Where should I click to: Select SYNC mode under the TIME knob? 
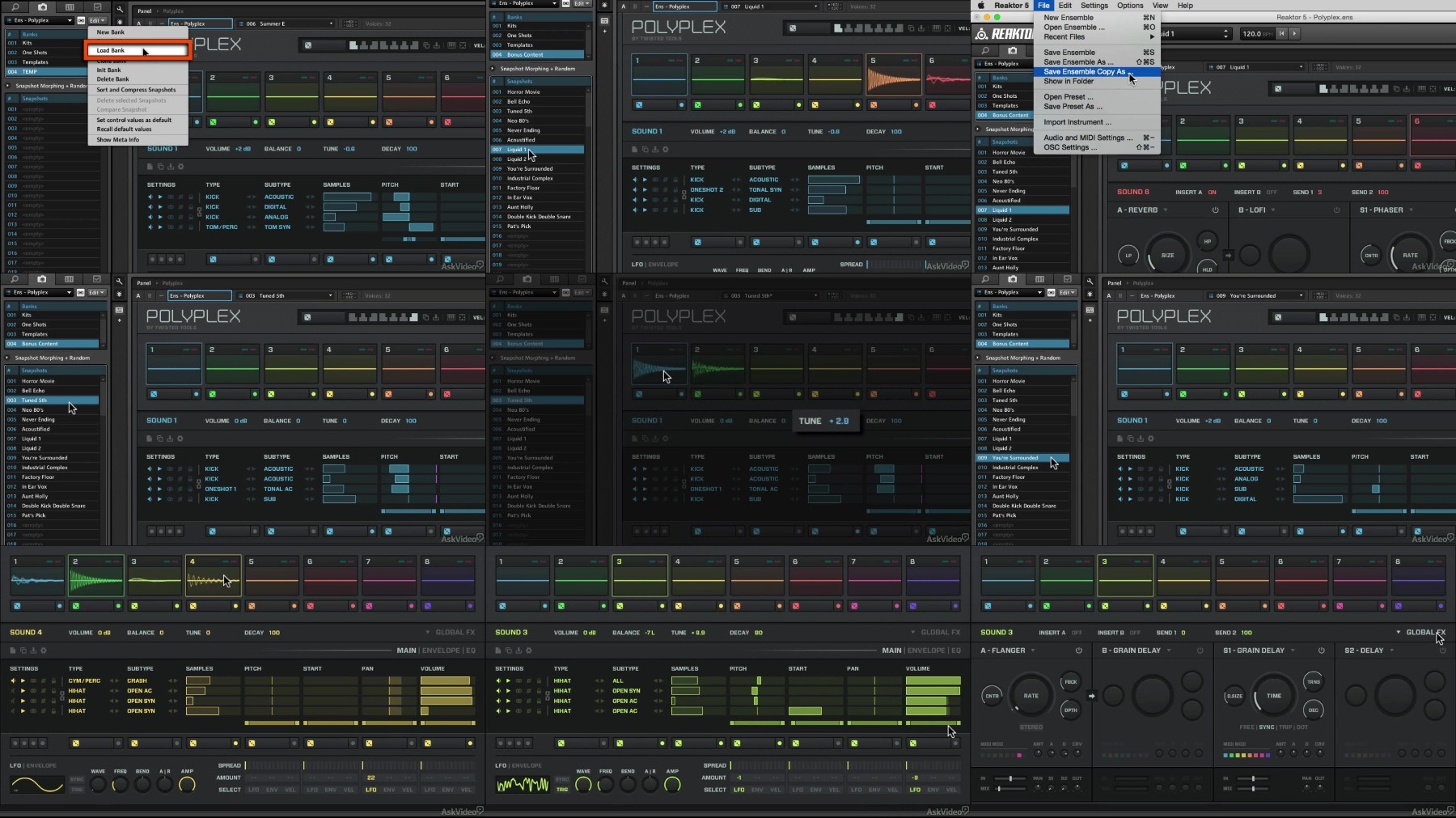point(1267,727)
